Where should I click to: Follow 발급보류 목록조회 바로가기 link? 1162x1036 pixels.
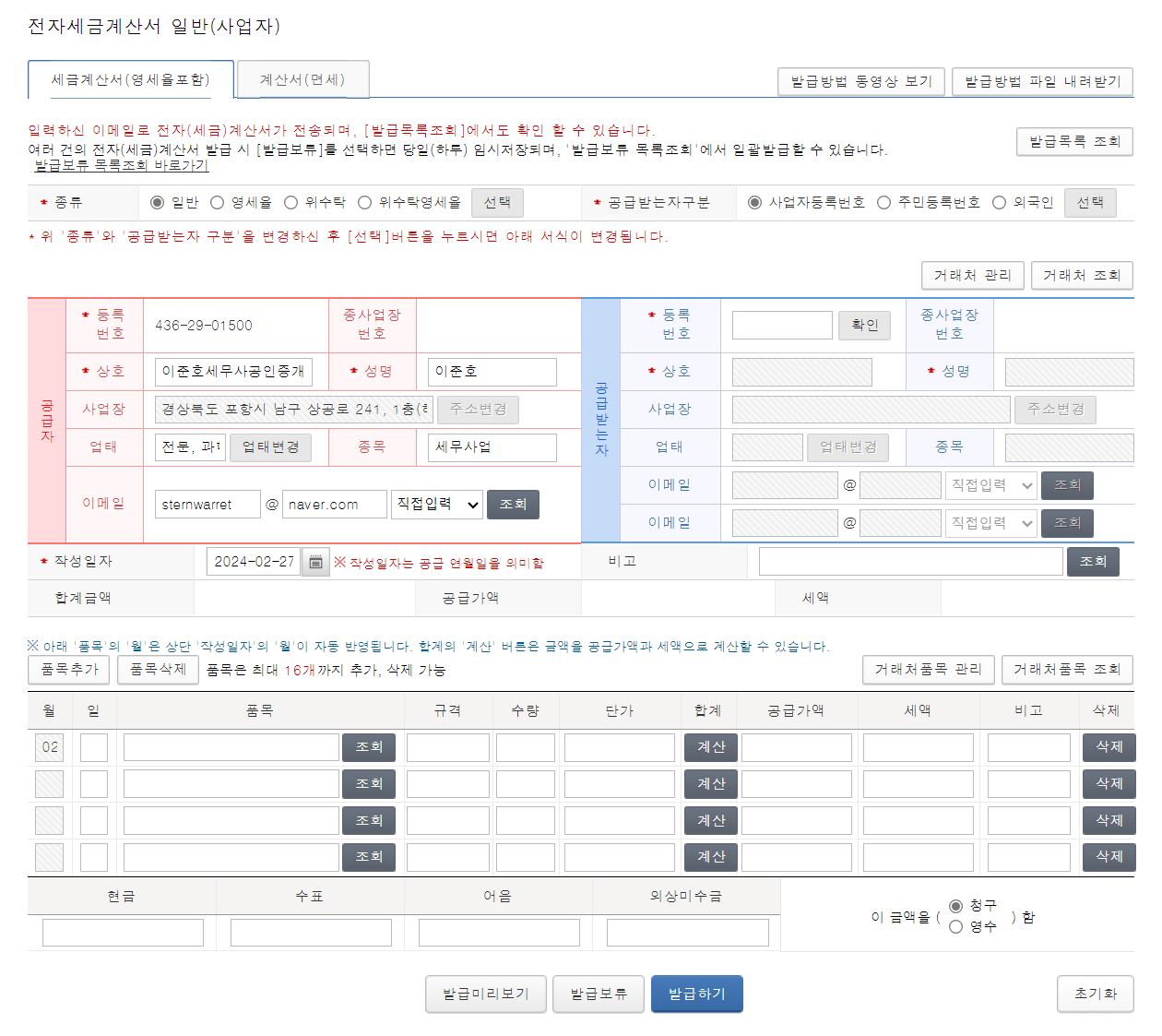(122, 165)
